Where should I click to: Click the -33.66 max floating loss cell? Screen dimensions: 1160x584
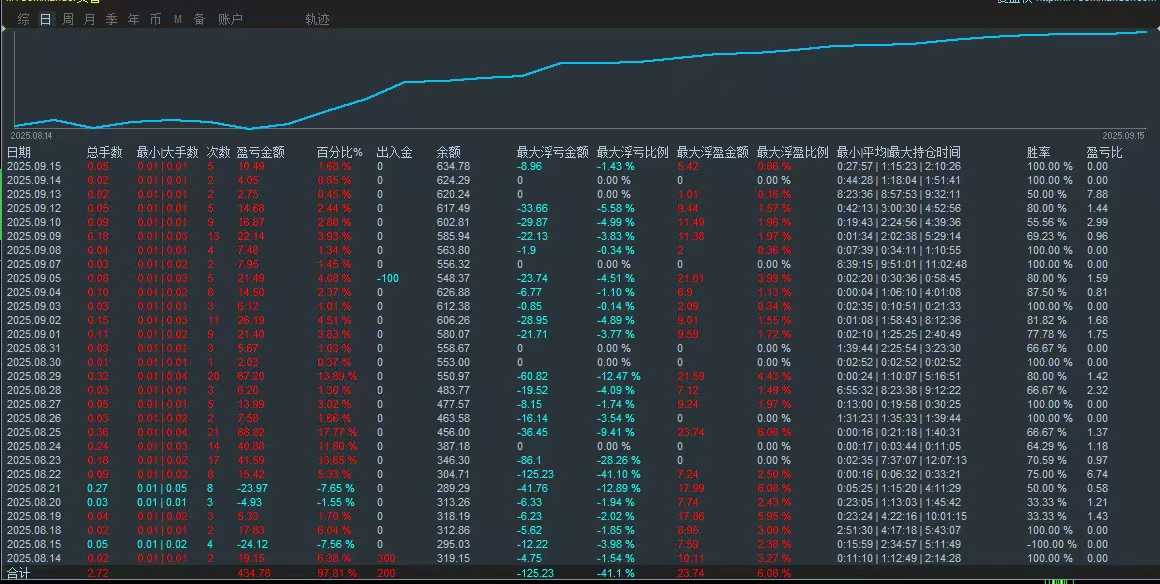532,208
